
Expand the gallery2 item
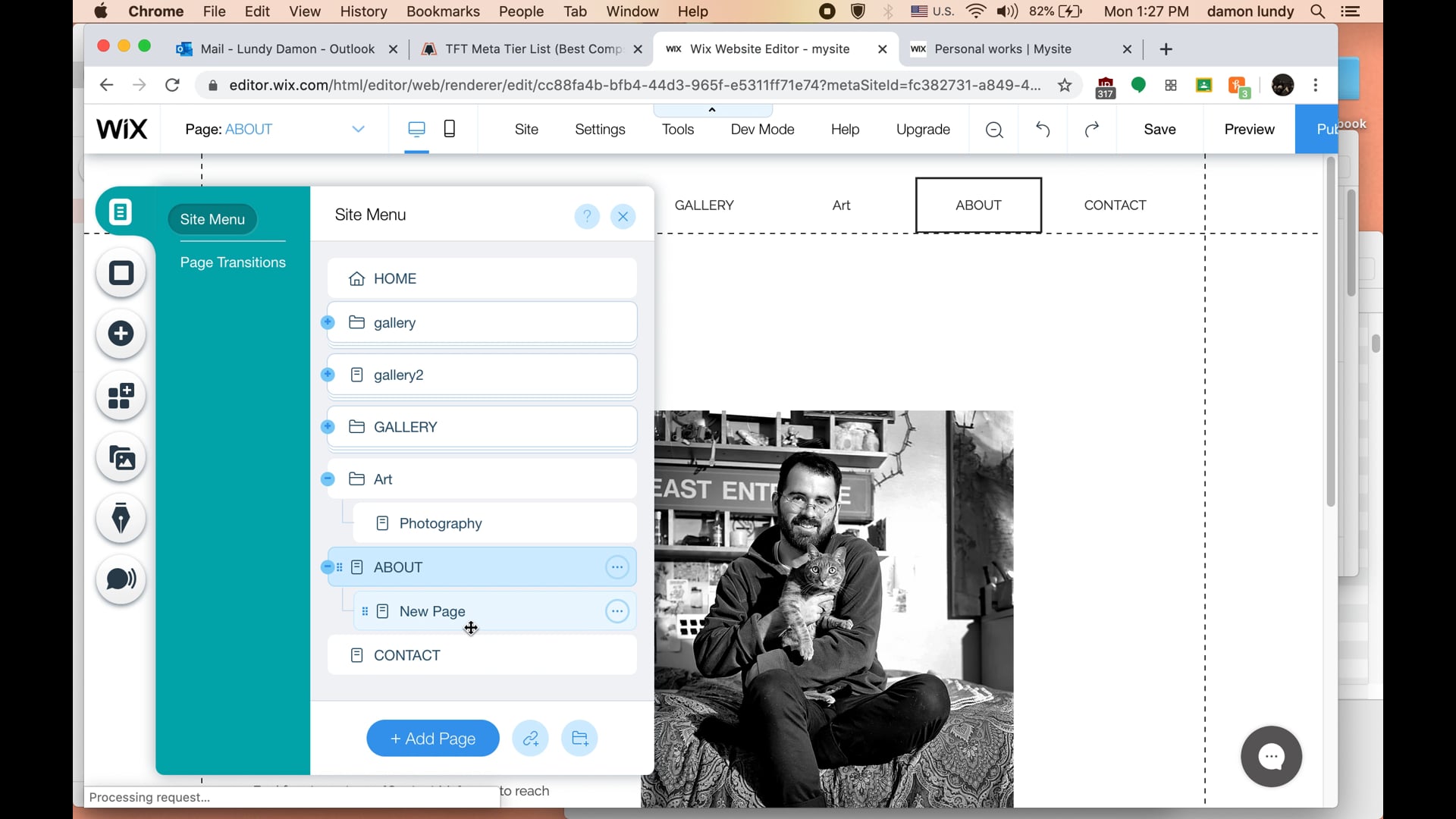[x=328, y=375]
